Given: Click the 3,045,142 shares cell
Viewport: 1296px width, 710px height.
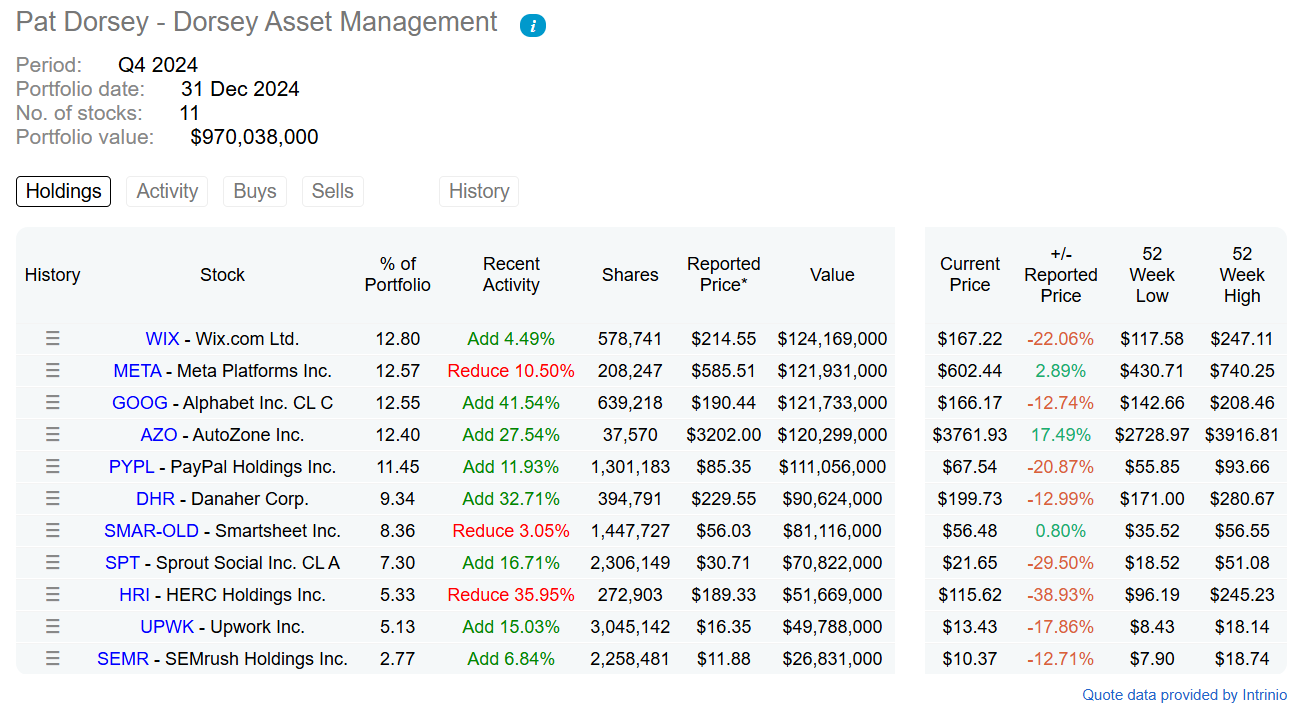Looking at the screenshot, I should [x=630, y=627].
